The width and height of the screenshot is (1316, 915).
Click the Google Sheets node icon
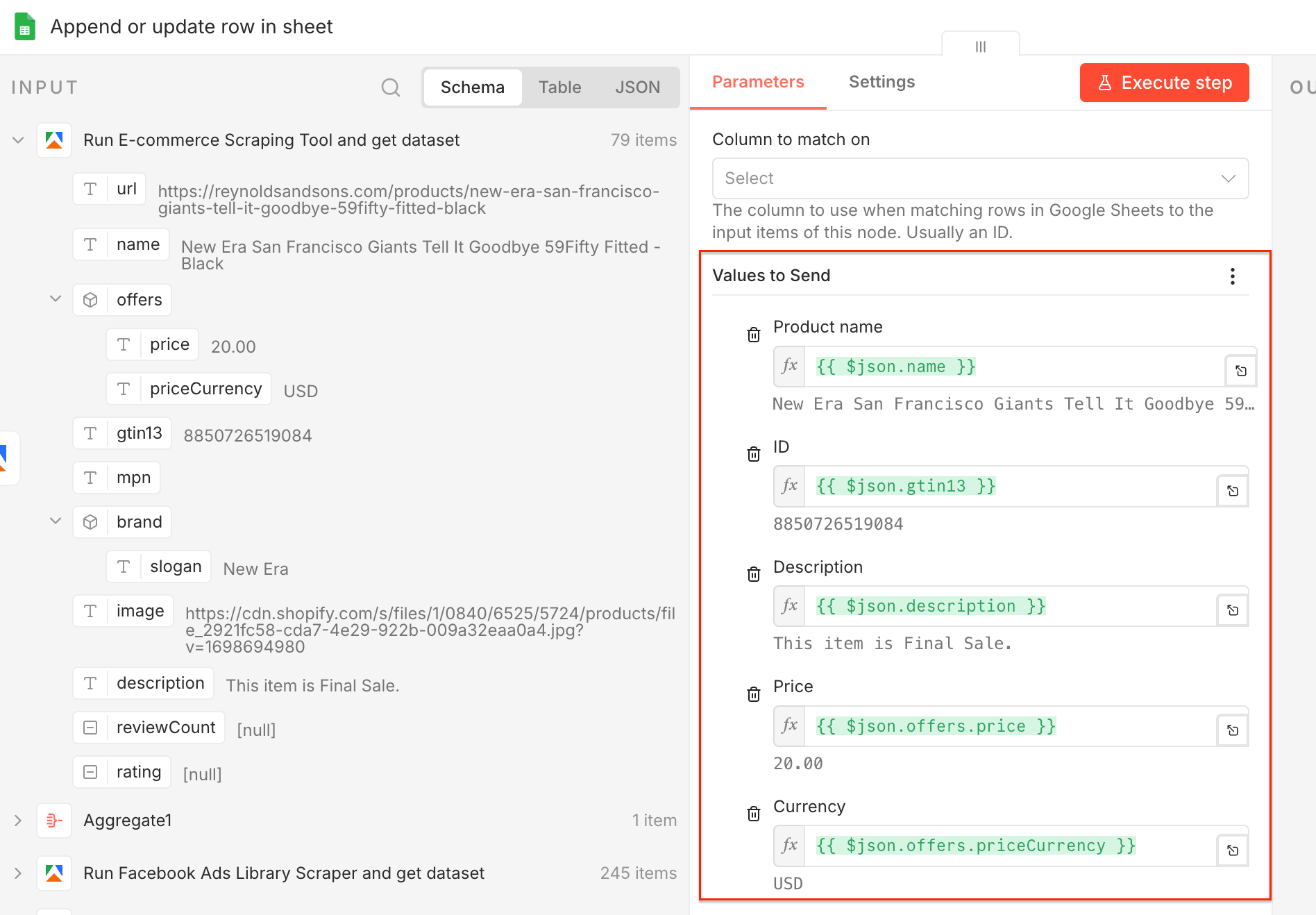click(x=25, y=27)
